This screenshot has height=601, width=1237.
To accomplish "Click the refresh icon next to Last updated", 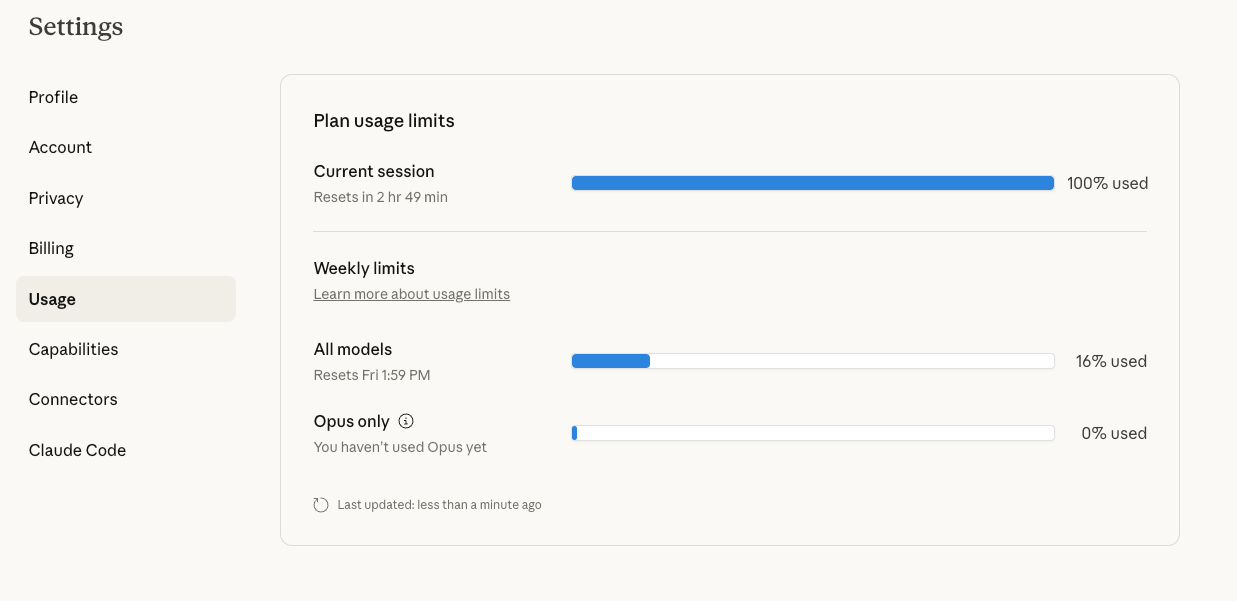I will pos(321,505).
